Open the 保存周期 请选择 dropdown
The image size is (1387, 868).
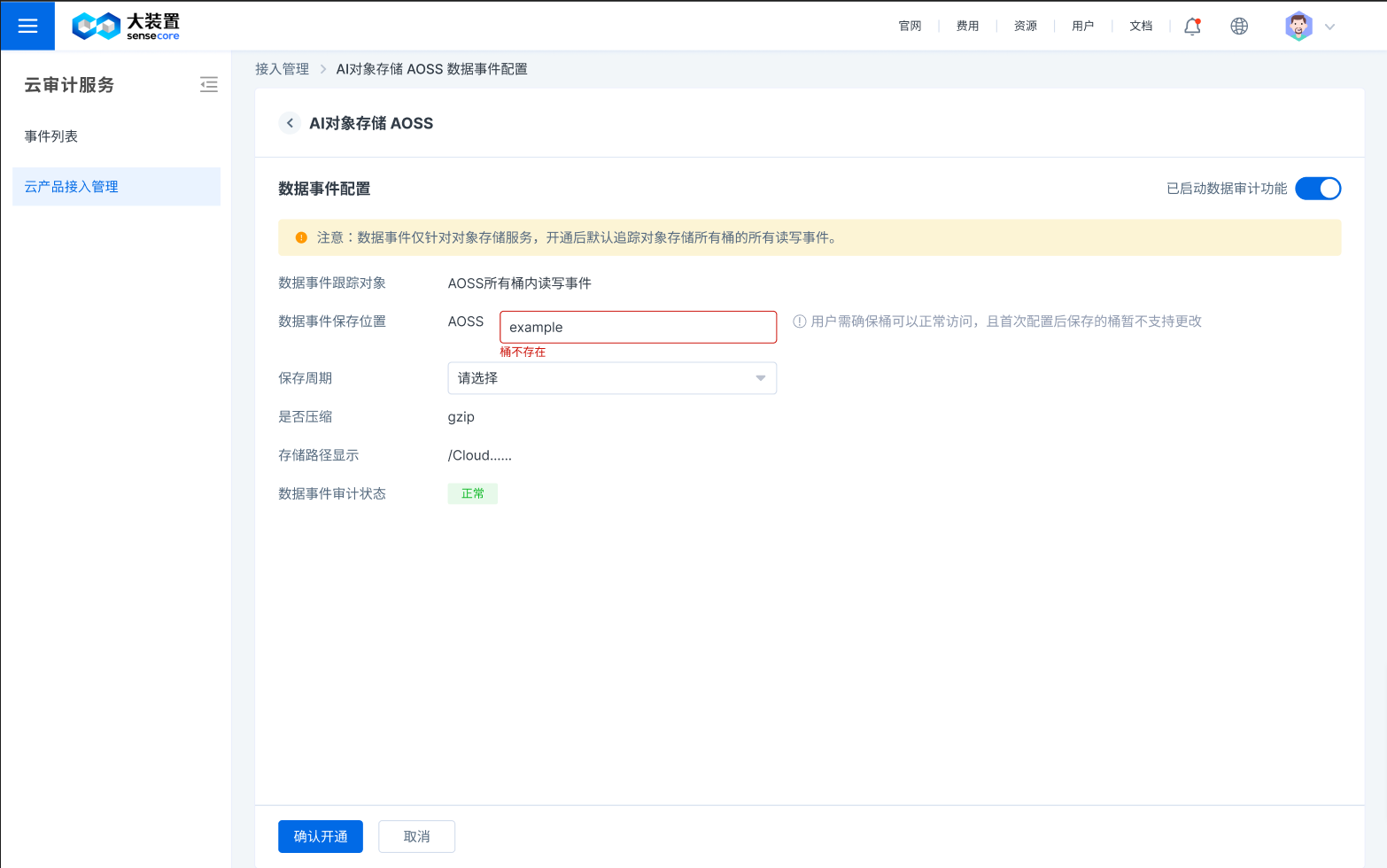click(612, 378)
